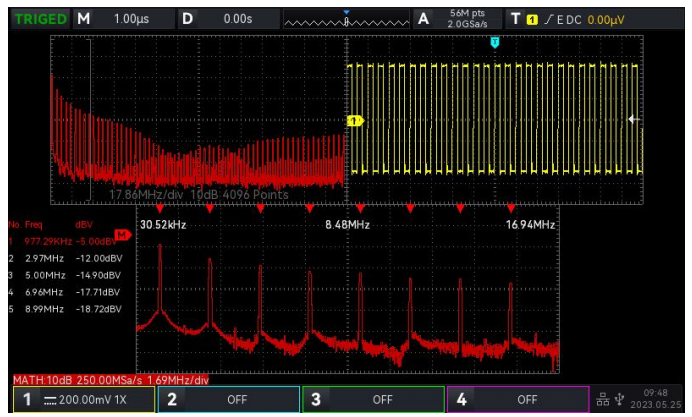
Task: Click the rising edge trigger slope icon
Action: point(549,19)
